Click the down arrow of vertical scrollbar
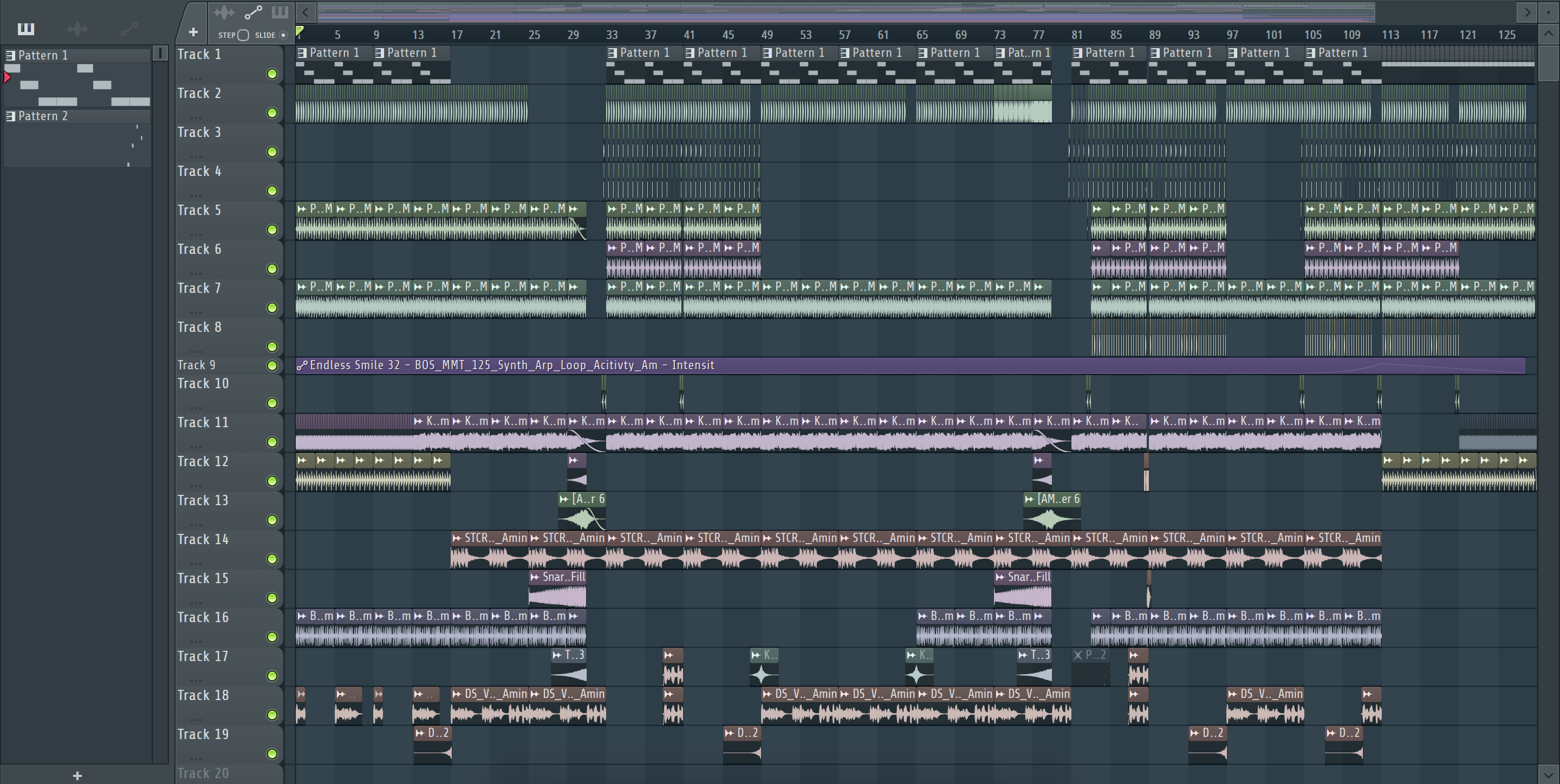The width and height of the screenshot is (1560, 784). coord(1549,774)
